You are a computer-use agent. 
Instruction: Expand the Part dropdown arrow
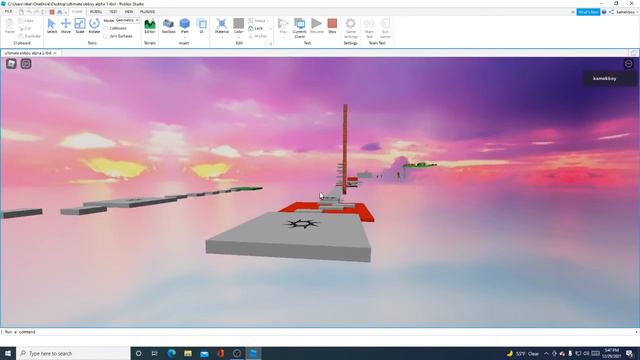185,37
